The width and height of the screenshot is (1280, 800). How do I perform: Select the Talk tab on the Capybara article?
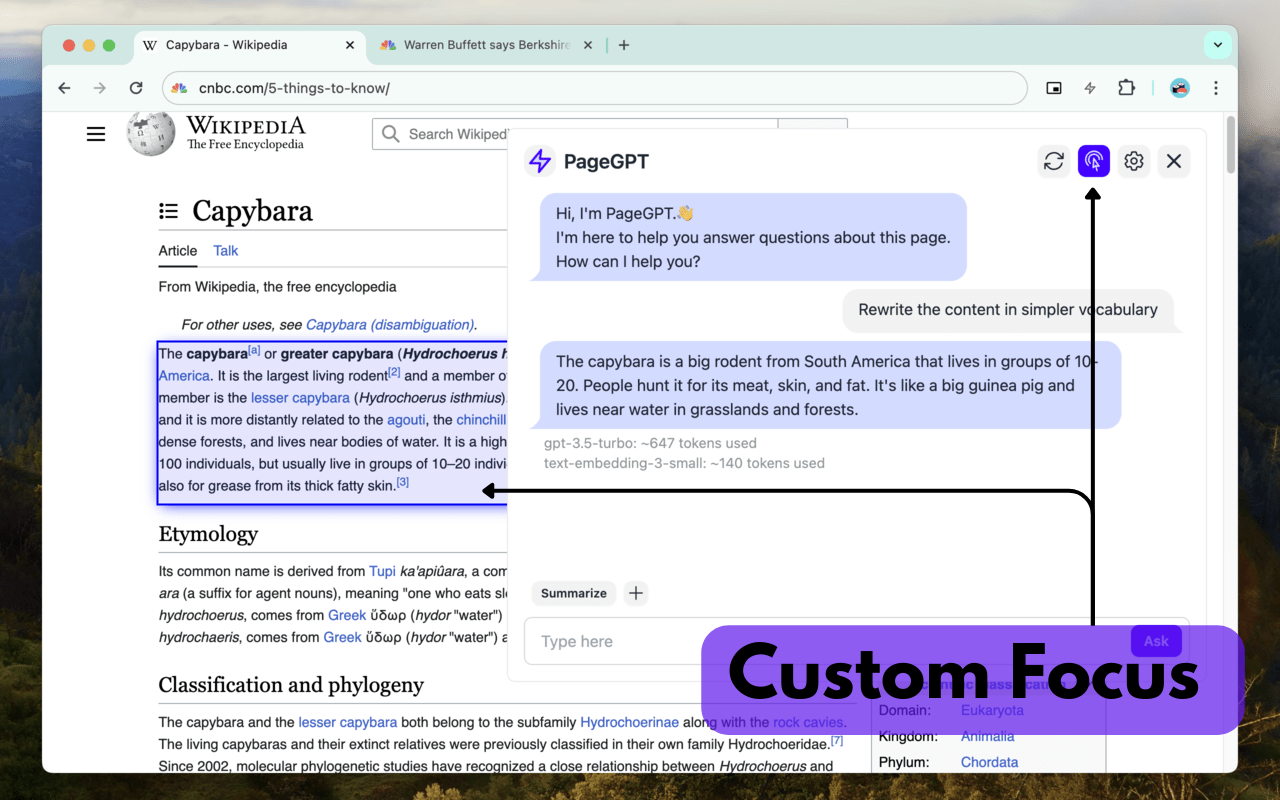225,251
